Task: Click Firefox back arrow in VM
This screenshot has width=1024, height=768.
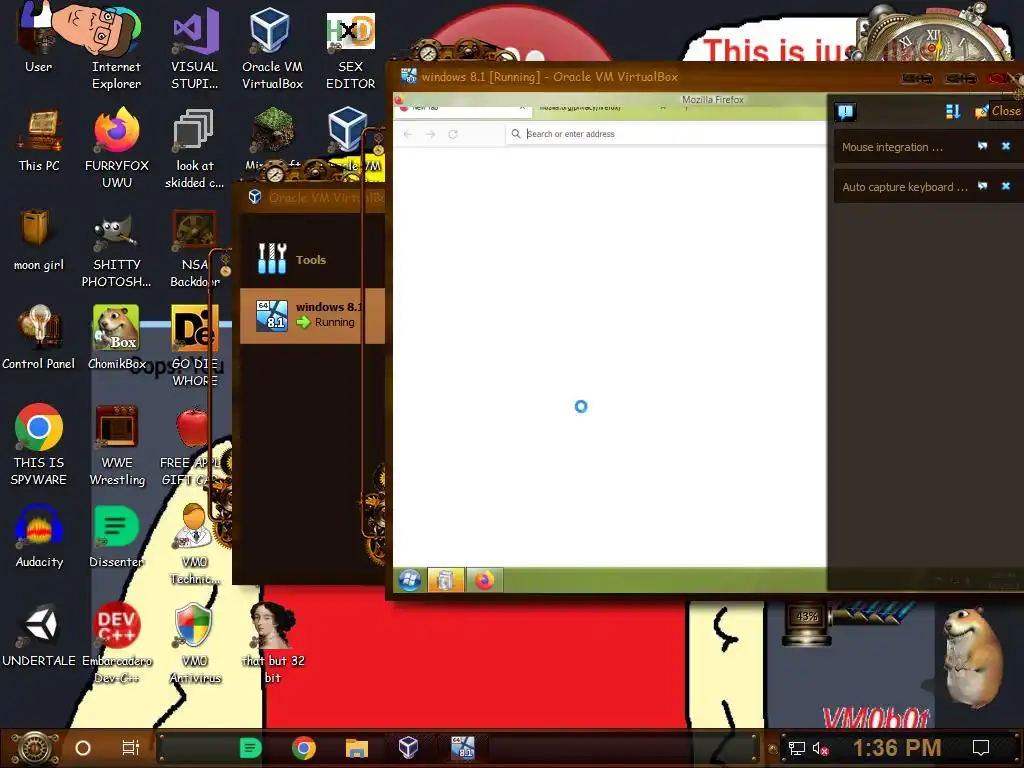Action: click(x=408, y=134)
